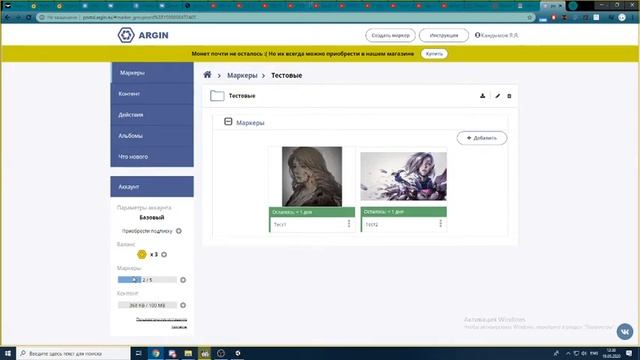
Task: Reload the page in browser
Action: click(x=29, y=18)
